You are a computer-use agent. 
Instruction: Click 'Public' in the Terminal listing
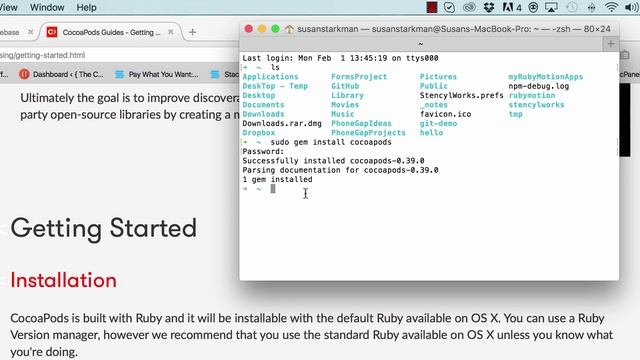click(x=434, y=86)
